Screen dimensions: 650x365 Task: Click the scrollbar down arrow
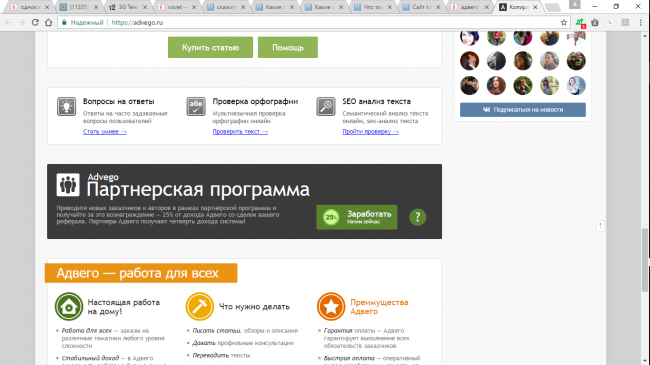coord(644,361)
